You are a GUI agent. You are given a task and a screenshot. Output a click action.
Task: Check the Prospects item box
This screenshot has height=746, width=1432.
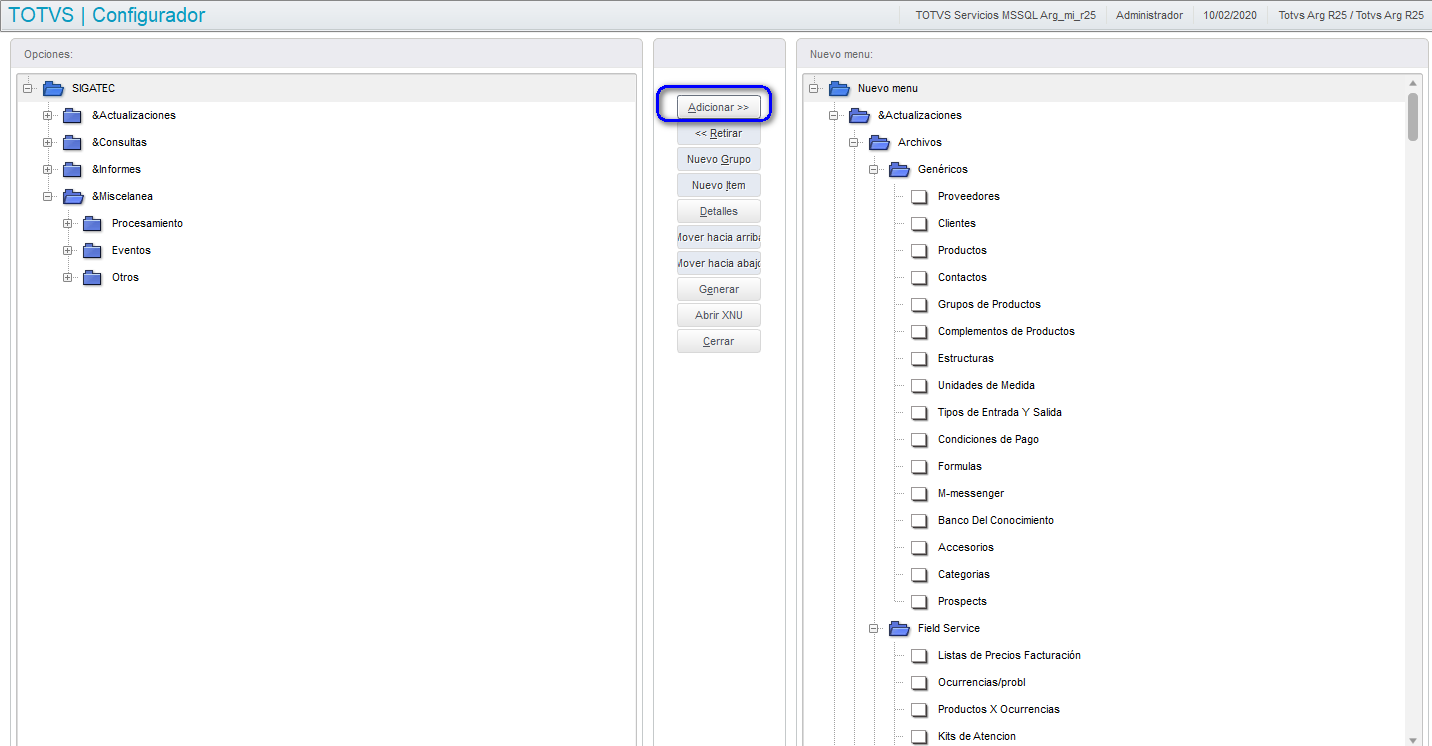[919, 602]
